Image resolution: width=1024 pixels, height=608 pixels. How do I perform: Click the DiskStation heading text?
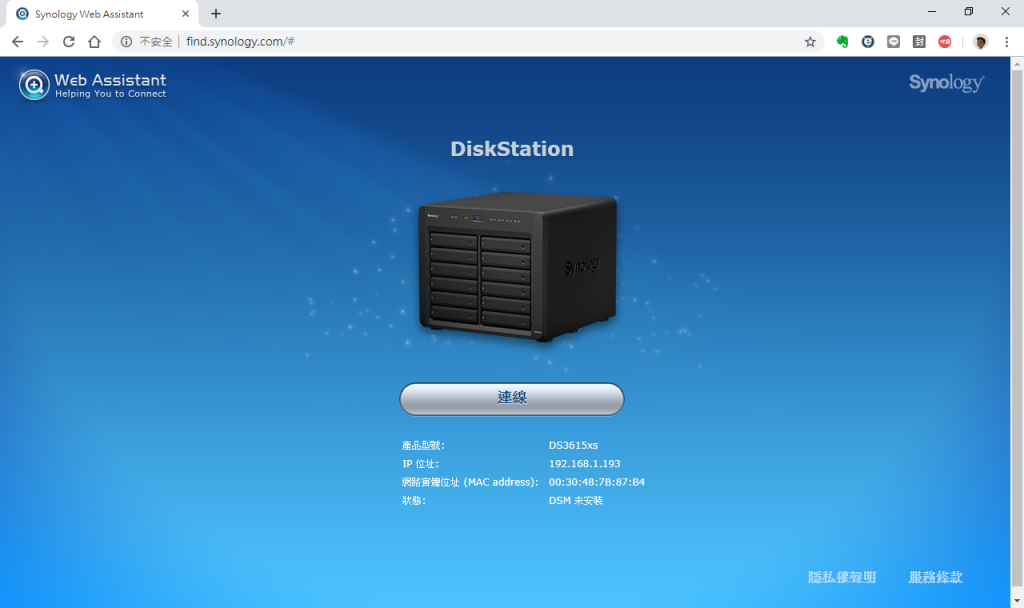pos(512,149)
